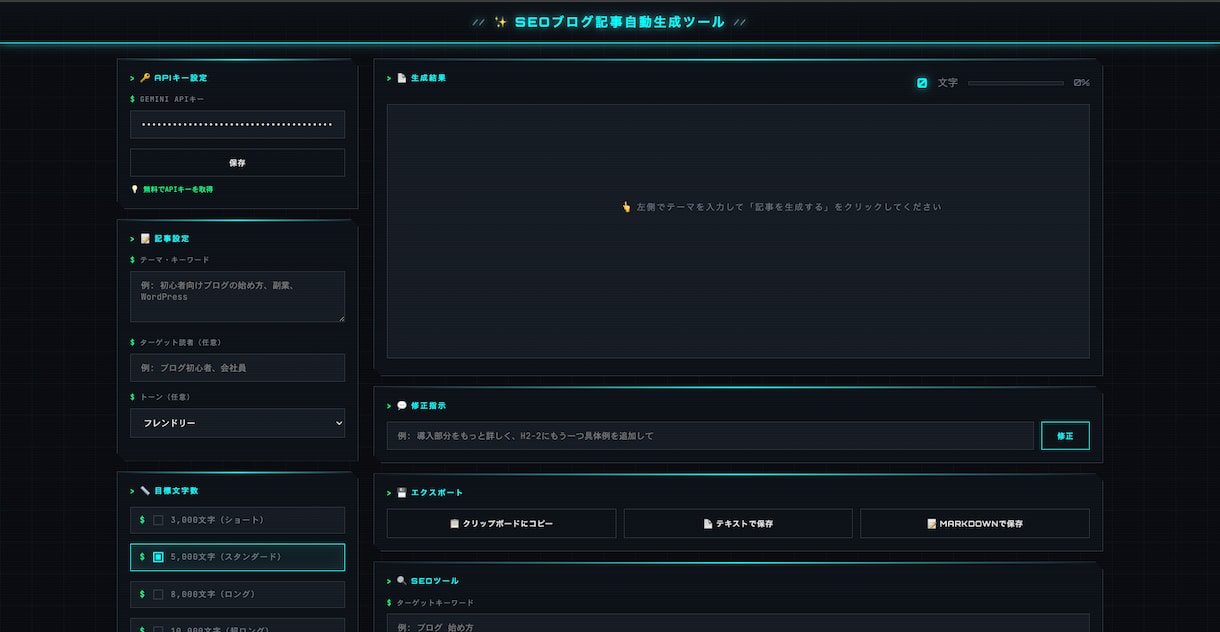Click the 修正指示 panel heading
1220x632 pixels.
tap(428, 406)
